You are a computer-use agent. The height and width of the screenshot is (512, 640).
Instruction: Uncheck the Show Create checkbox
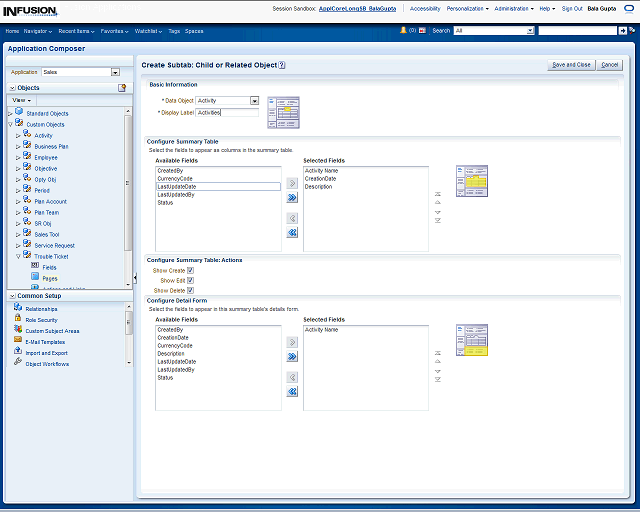[x=190, y=270]
